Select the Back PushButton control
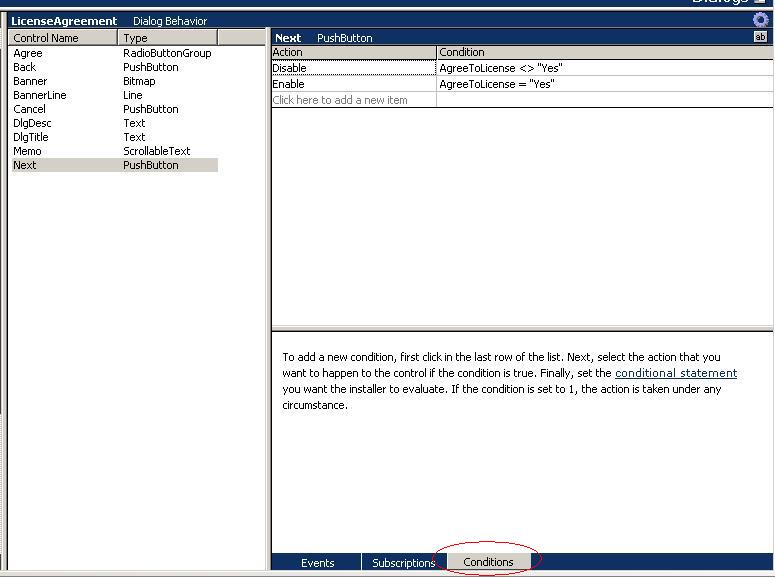Viewport: 775px width, 577px height. pos(25,67)
